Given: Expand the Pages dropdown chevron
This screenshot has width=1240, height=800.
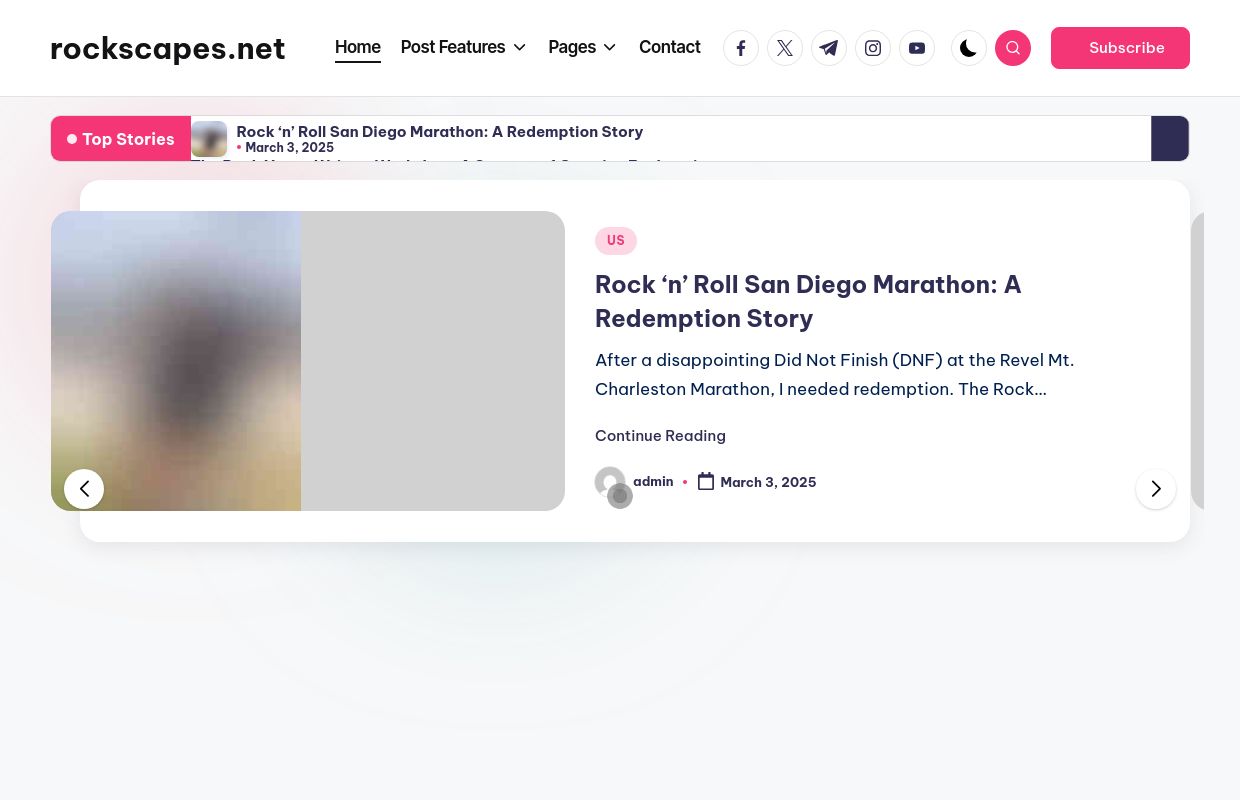Looking at the screenshot, I should 609,48.
